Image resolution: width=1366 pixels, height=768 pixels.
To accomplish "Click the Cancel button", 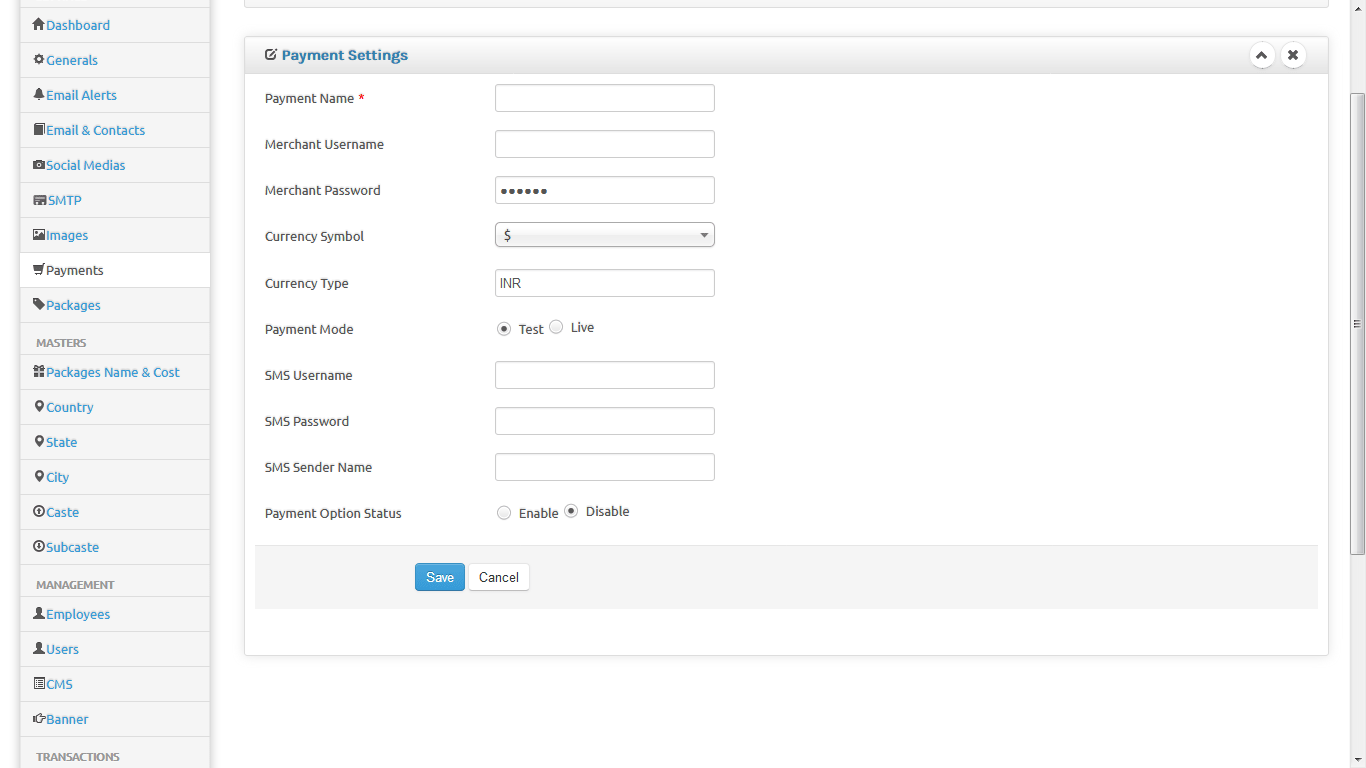I will click(x=499, y=577).
